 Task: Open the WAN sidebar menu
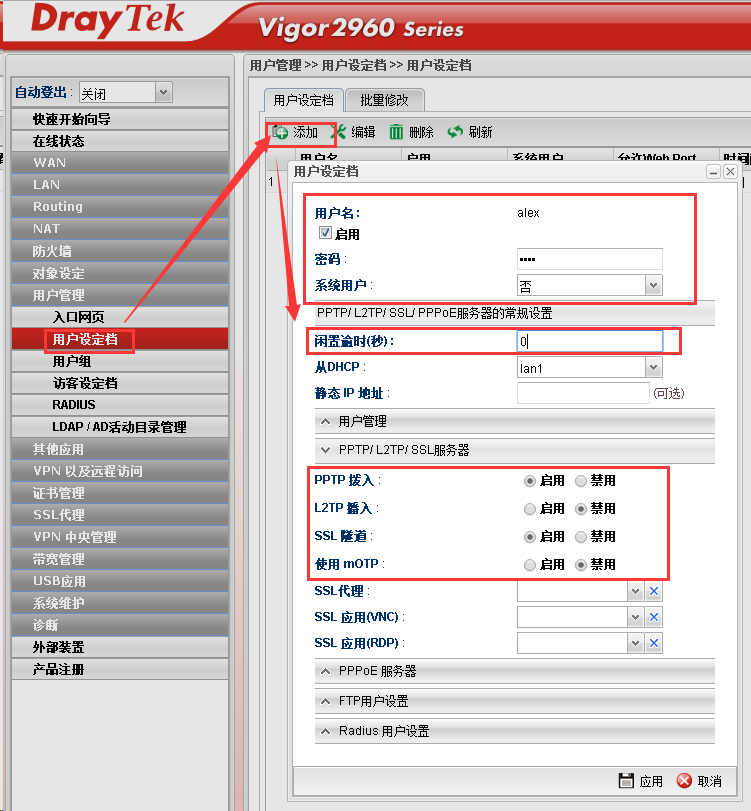[x=120, y=163]
